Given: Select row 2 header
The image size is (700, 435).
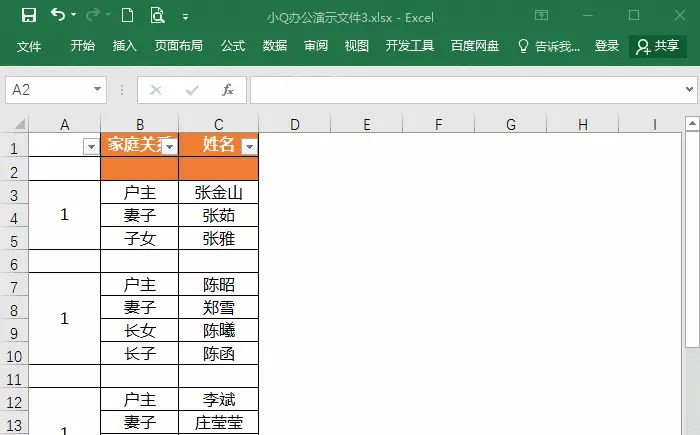Looking at the screenshot, I should click(x=14, y=171).
